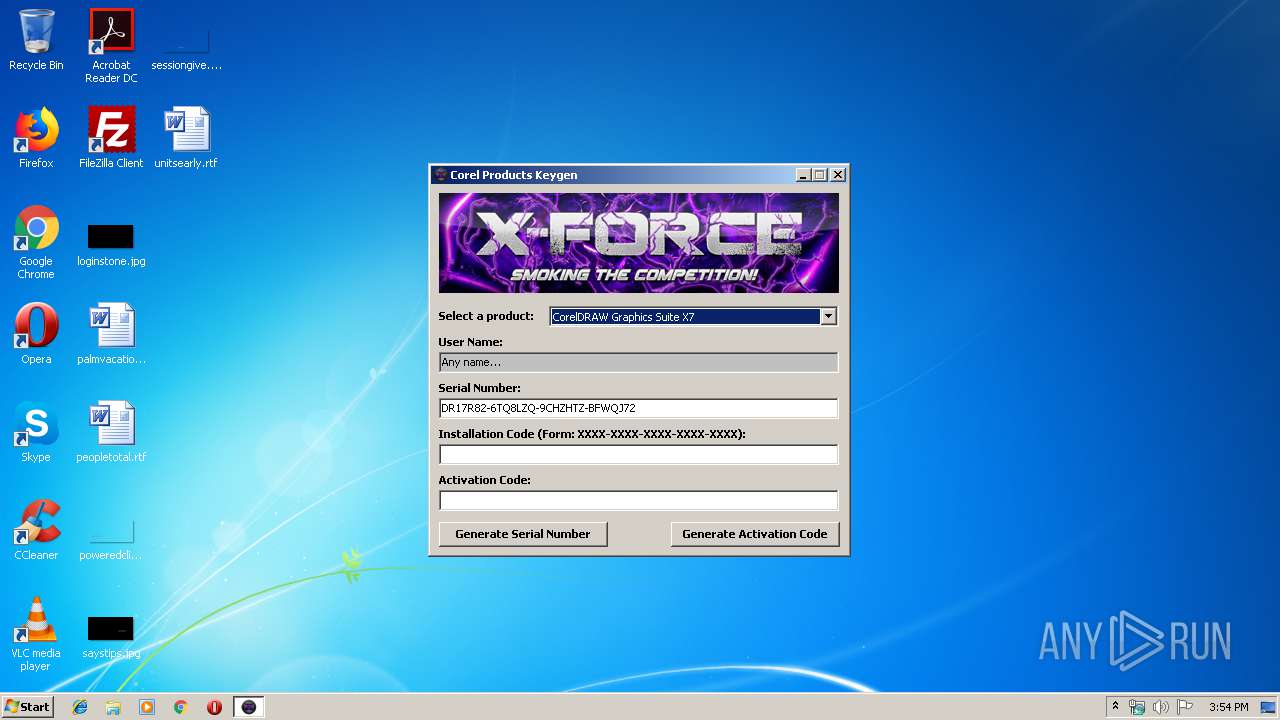This screenshot has width=1280, height=720.
Task: Open Windows Explorer folder in taskbar
Action: (113, 707)
